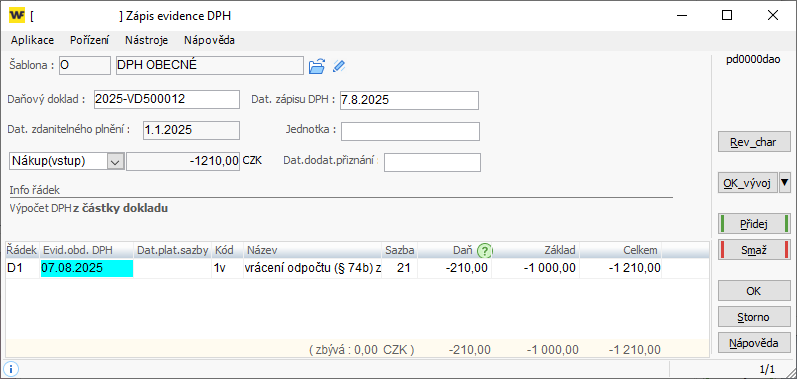Click the Řádek column header
This screenshot has height=379, width=797.
tap(22, 250)
